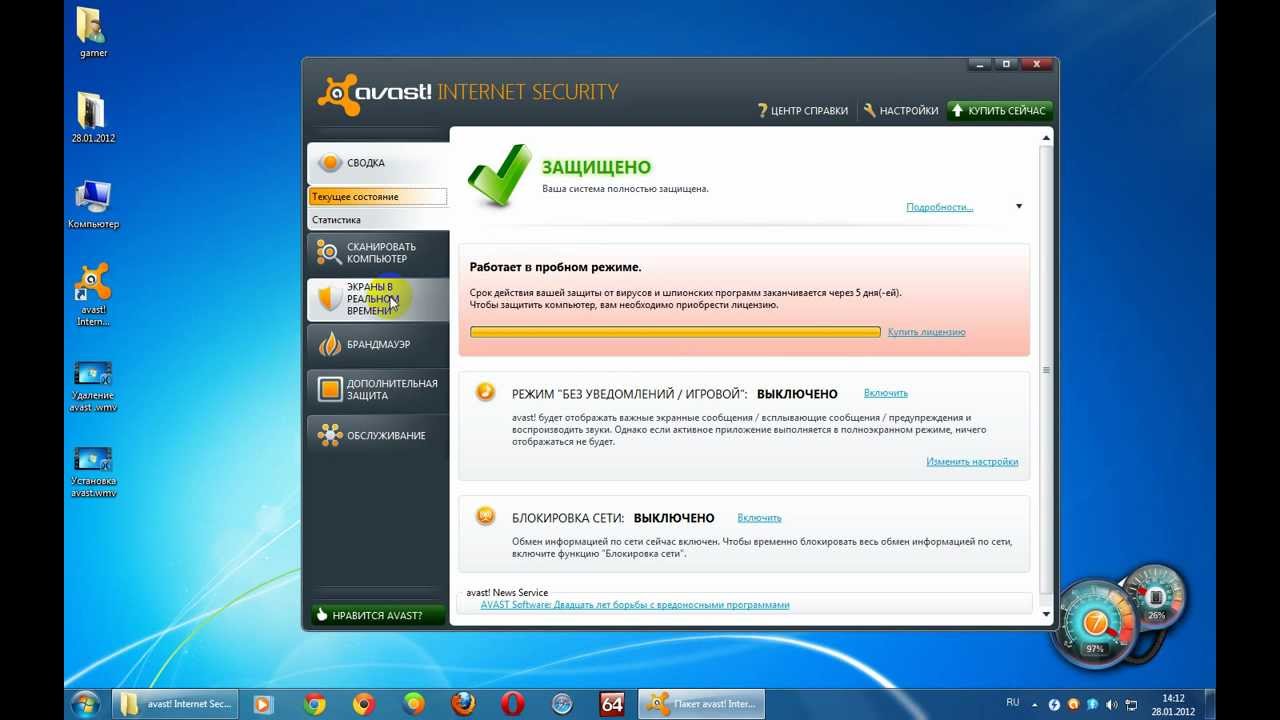
Task: Launch Opera from taskbar
Action: 513,704
